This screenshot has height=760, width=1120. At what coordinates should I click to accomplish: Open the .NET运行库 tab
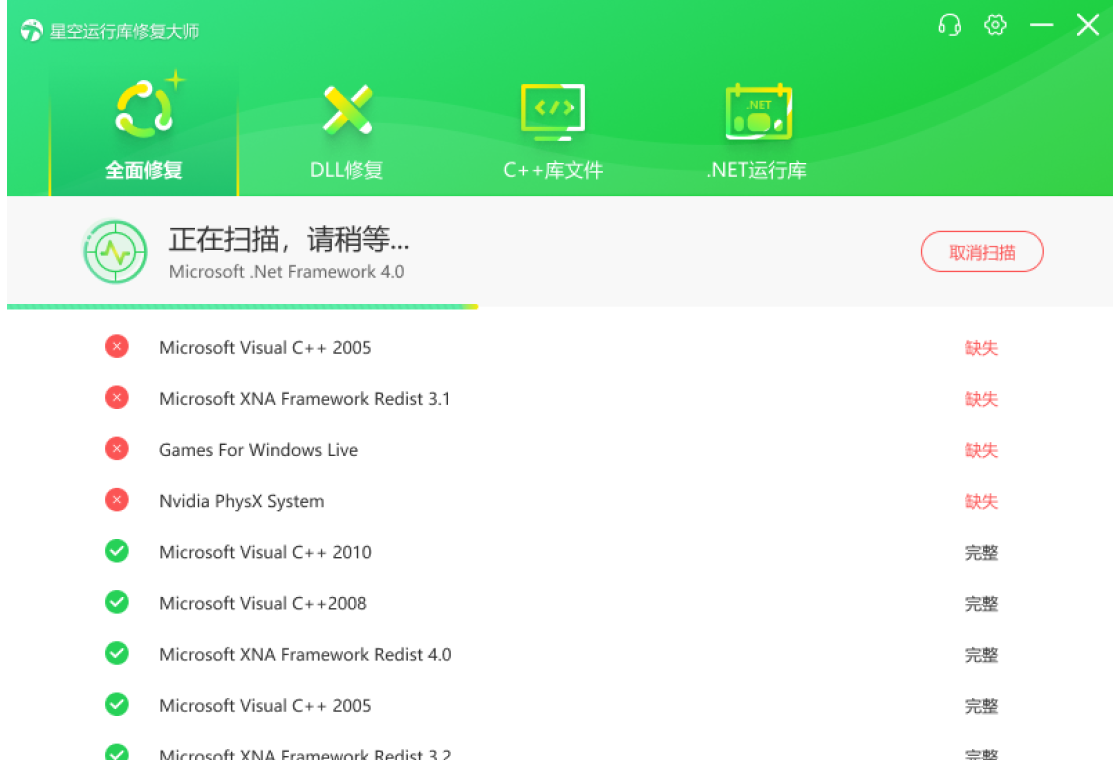[756, 132]
